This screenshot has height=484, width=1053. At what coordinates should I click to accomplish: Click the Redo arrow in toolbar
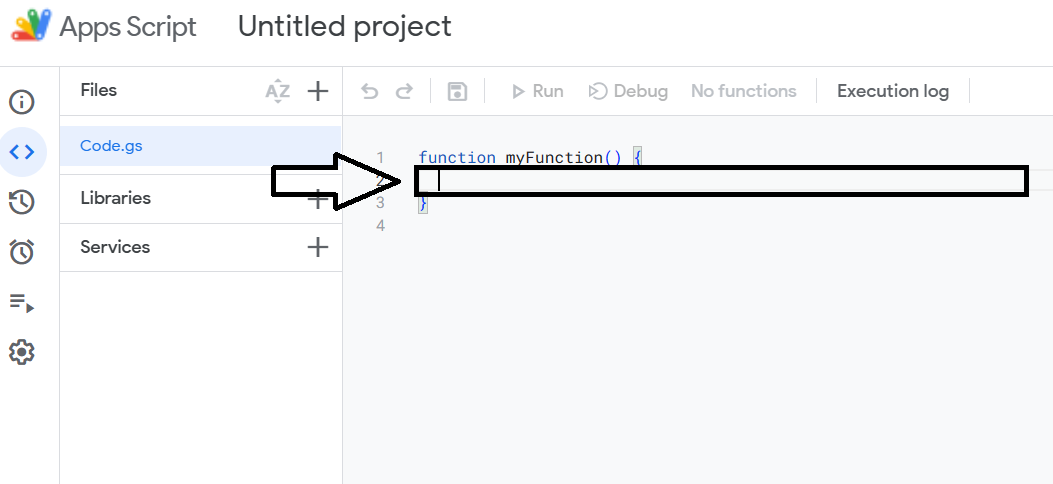(x=404, y=92)
